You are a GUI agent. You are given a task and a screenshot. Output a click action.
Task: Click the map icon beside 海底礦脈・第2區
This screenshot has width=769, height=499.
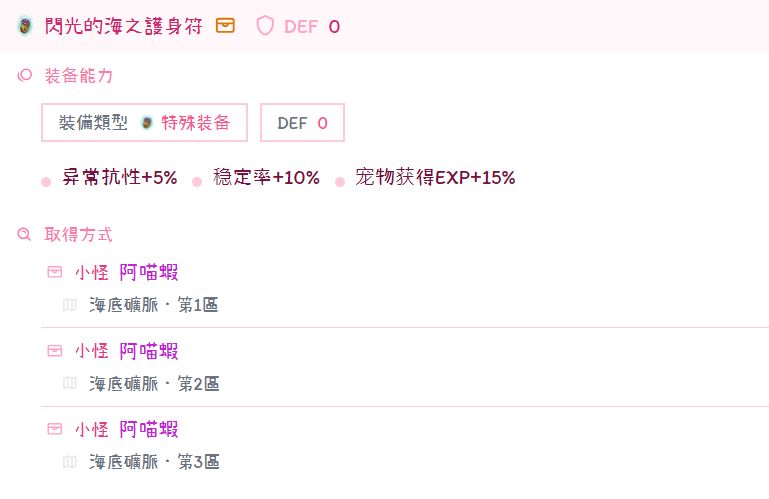69,383
